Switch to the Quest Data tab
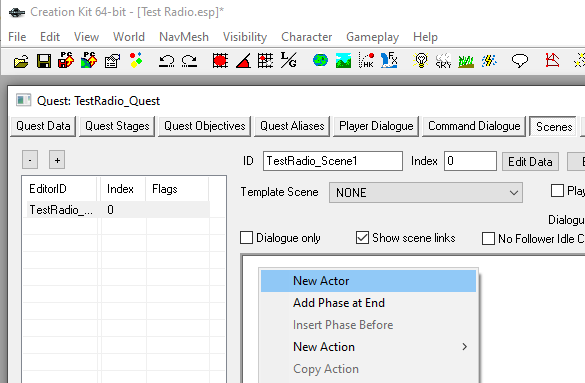The width and height of the screenshot is (585, 383). pos(43,126)
